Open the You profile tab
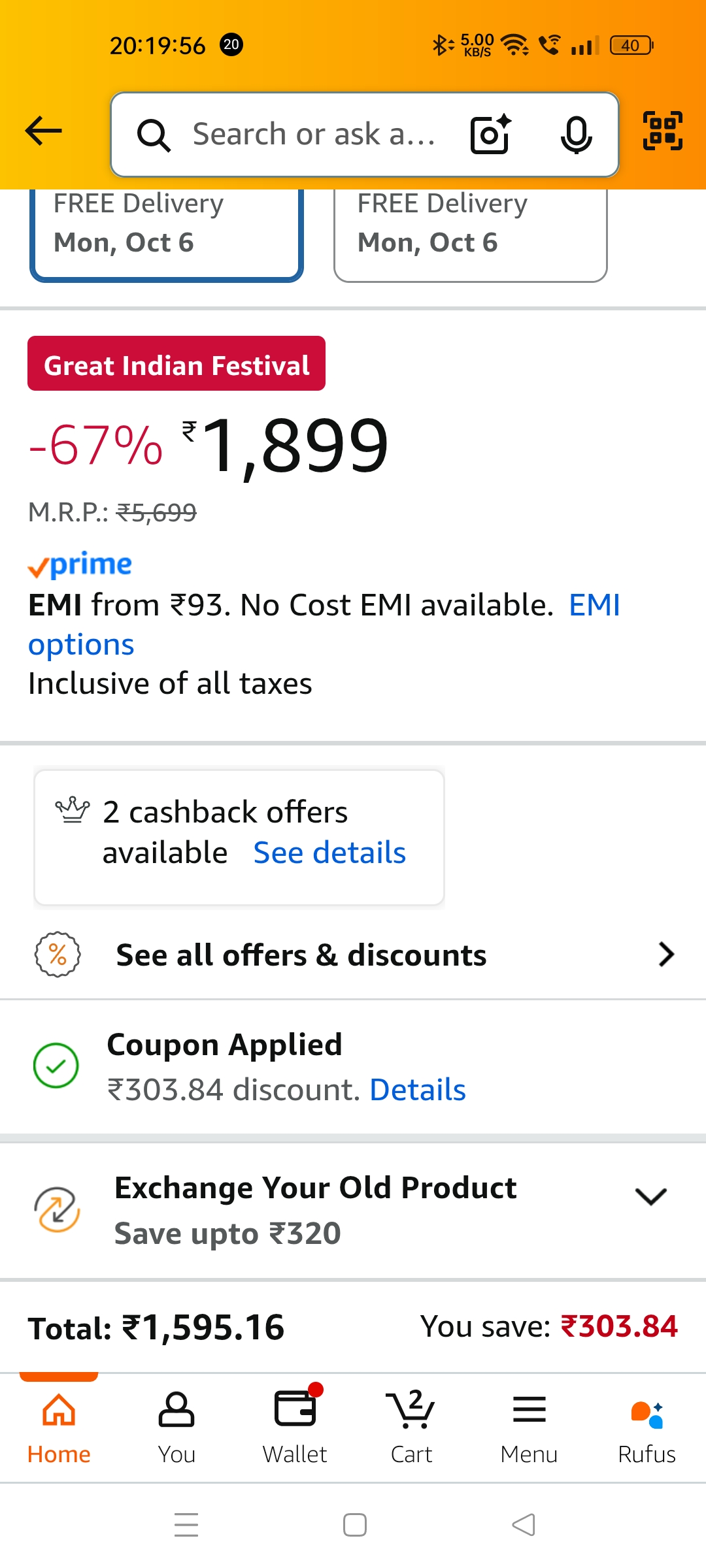The image size is (706, 1568). (x=176, y=1426)
